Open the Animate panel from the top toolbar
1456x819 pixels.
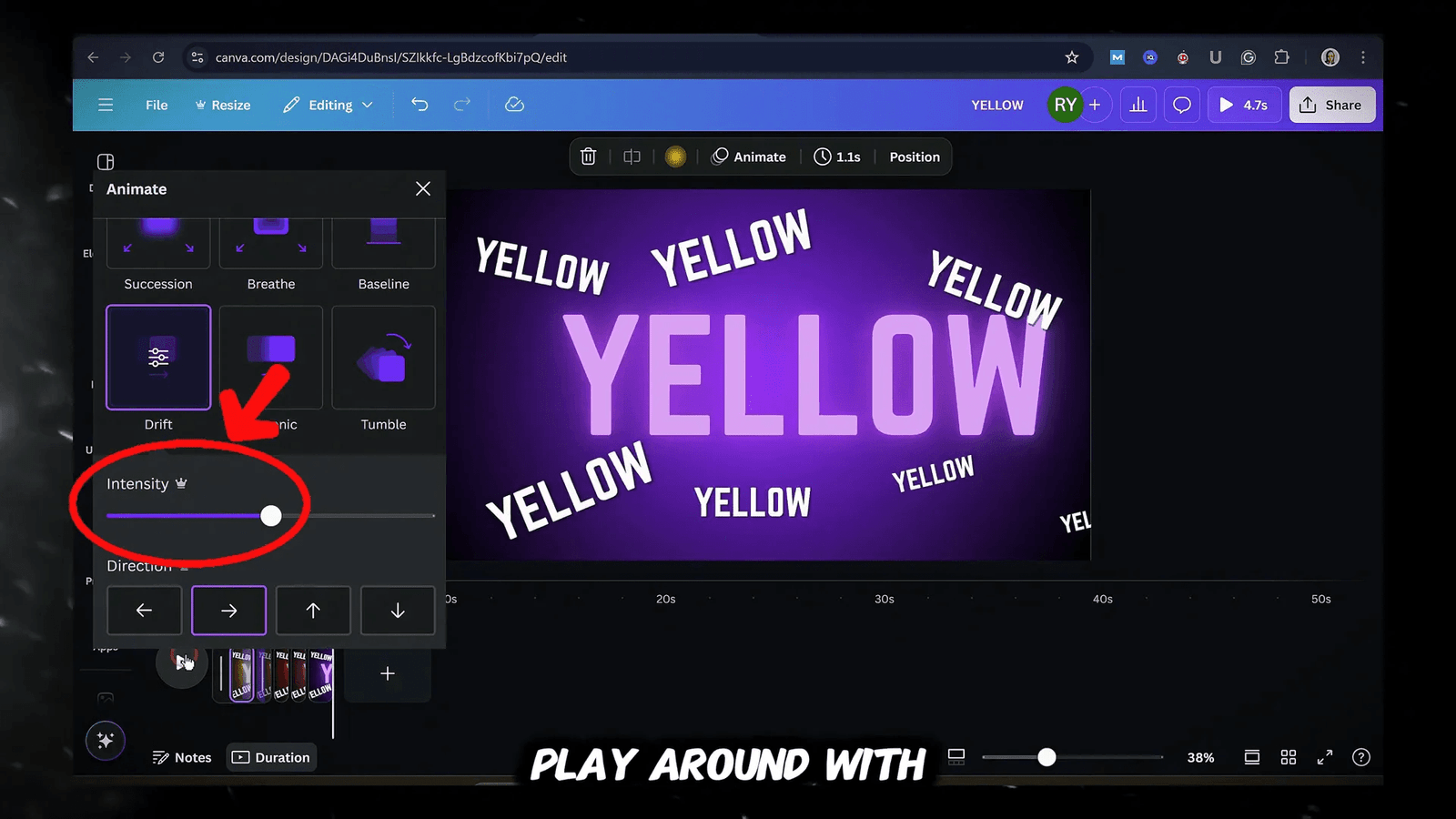point(750,156)
